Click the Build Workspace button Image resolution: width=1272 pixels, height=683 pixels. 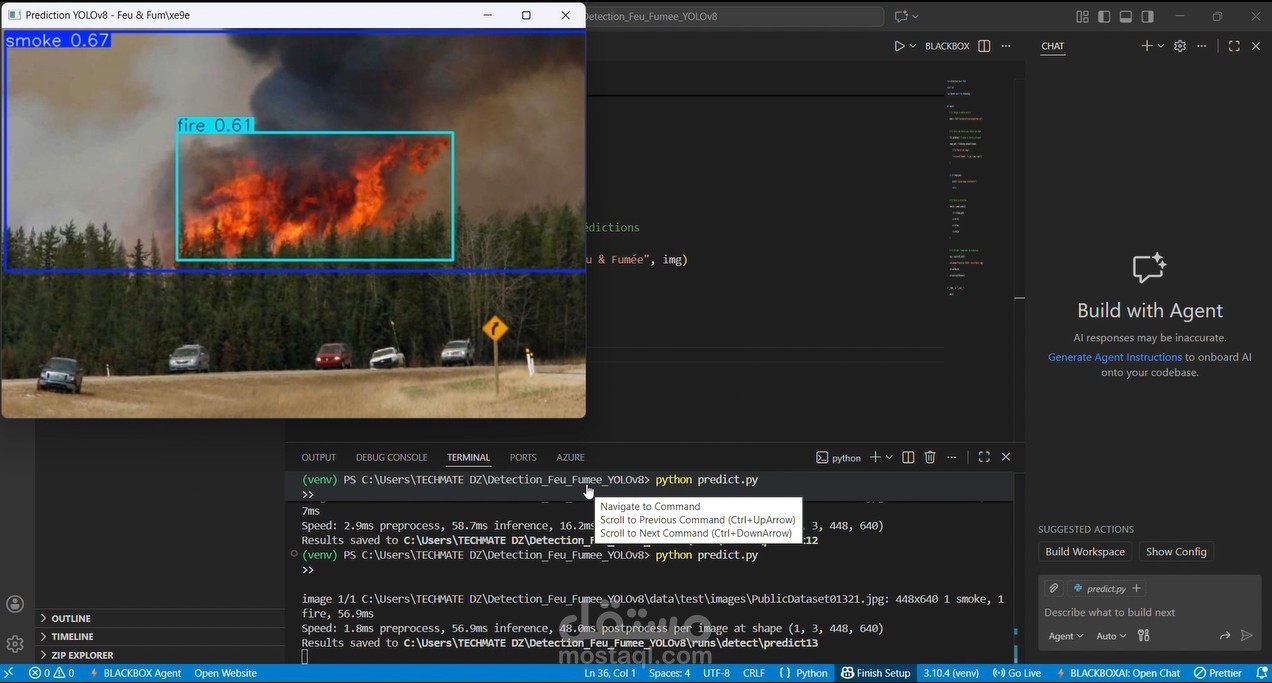pos(1084,551)
